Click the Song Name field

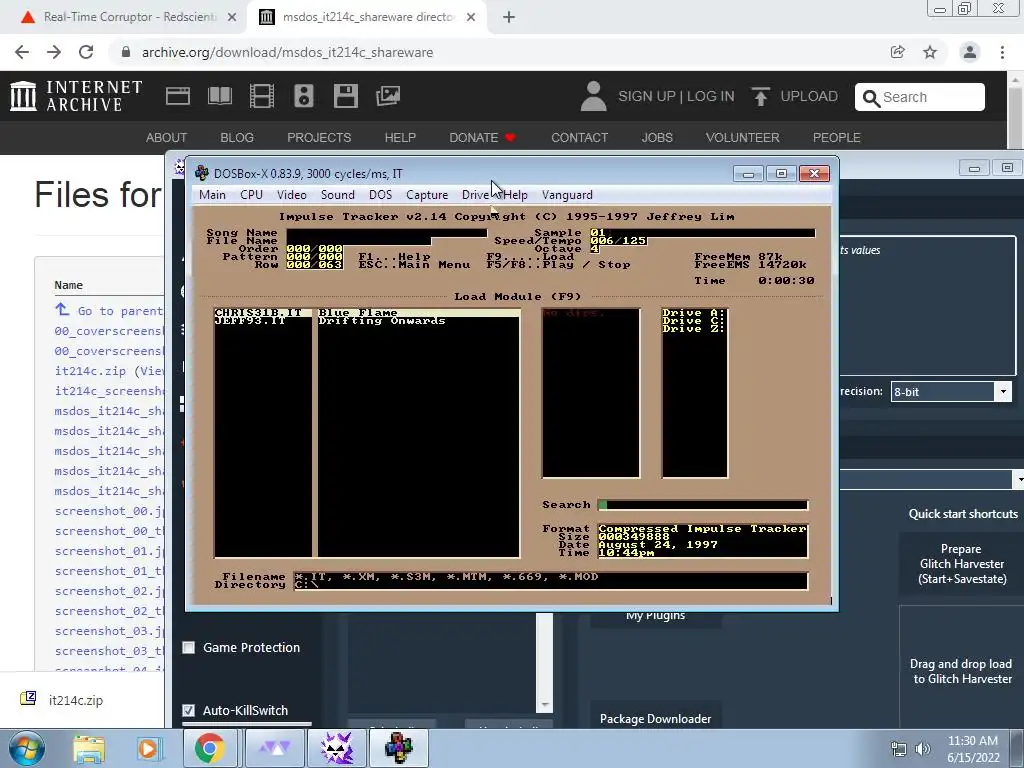click(x=387, y=233)
